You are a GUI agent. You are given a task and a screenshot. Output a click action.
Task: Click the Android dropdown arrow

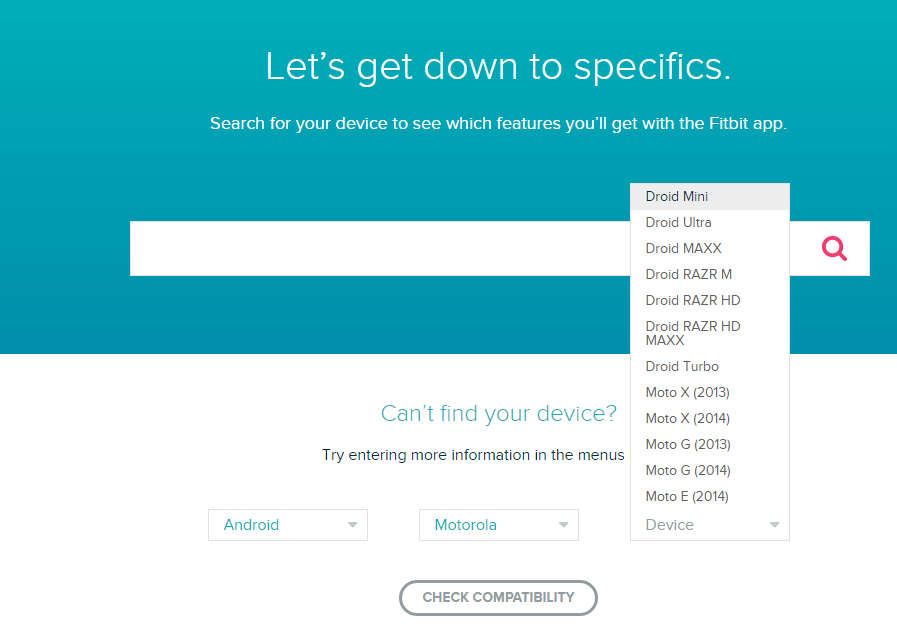coord(352,525)
